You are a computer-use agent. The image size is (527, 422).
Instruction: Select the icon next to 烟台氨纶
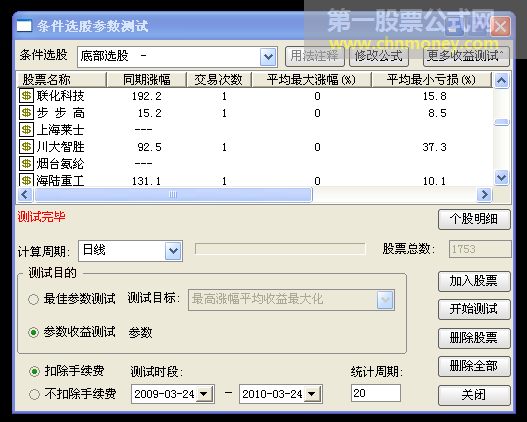26,164
